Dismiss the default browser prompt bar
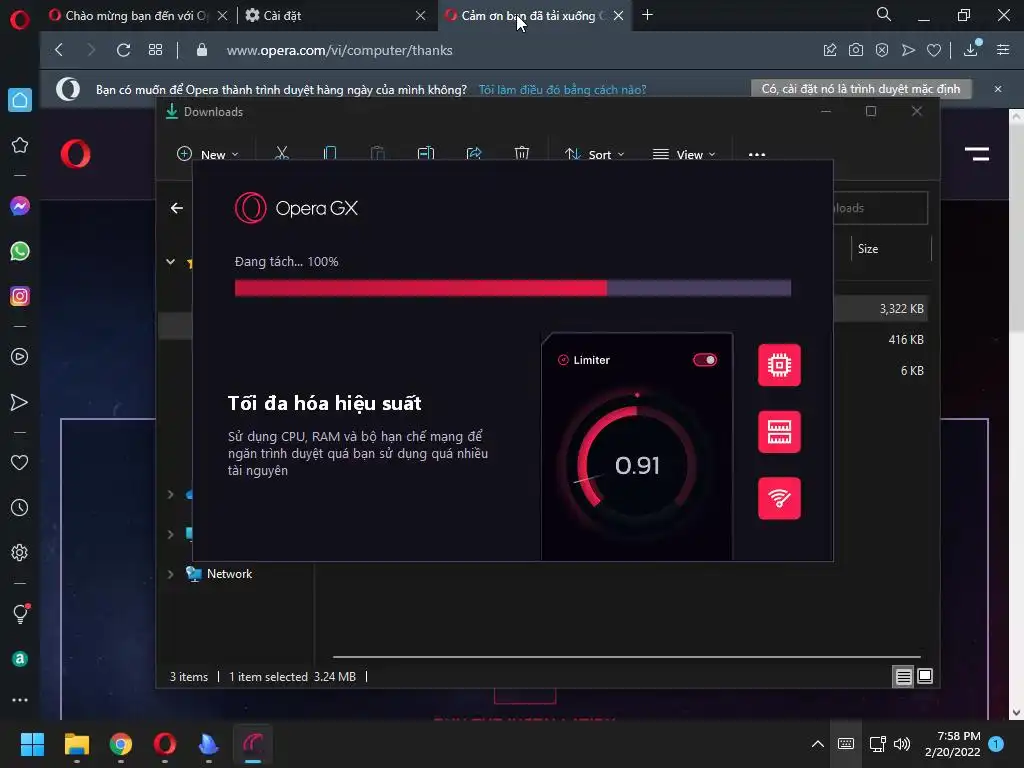The height and width of the screenshot is (768, 1024). [997, 89]
